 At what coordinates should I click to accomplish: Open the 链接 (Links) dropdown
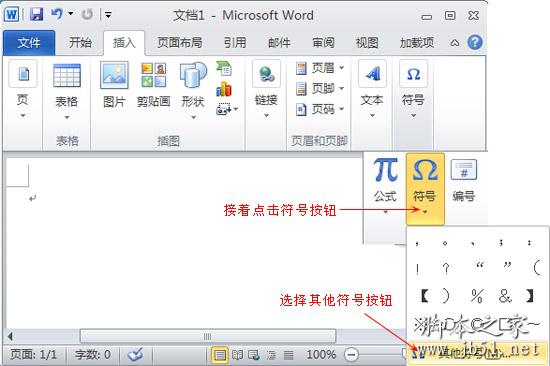point(267,90)
